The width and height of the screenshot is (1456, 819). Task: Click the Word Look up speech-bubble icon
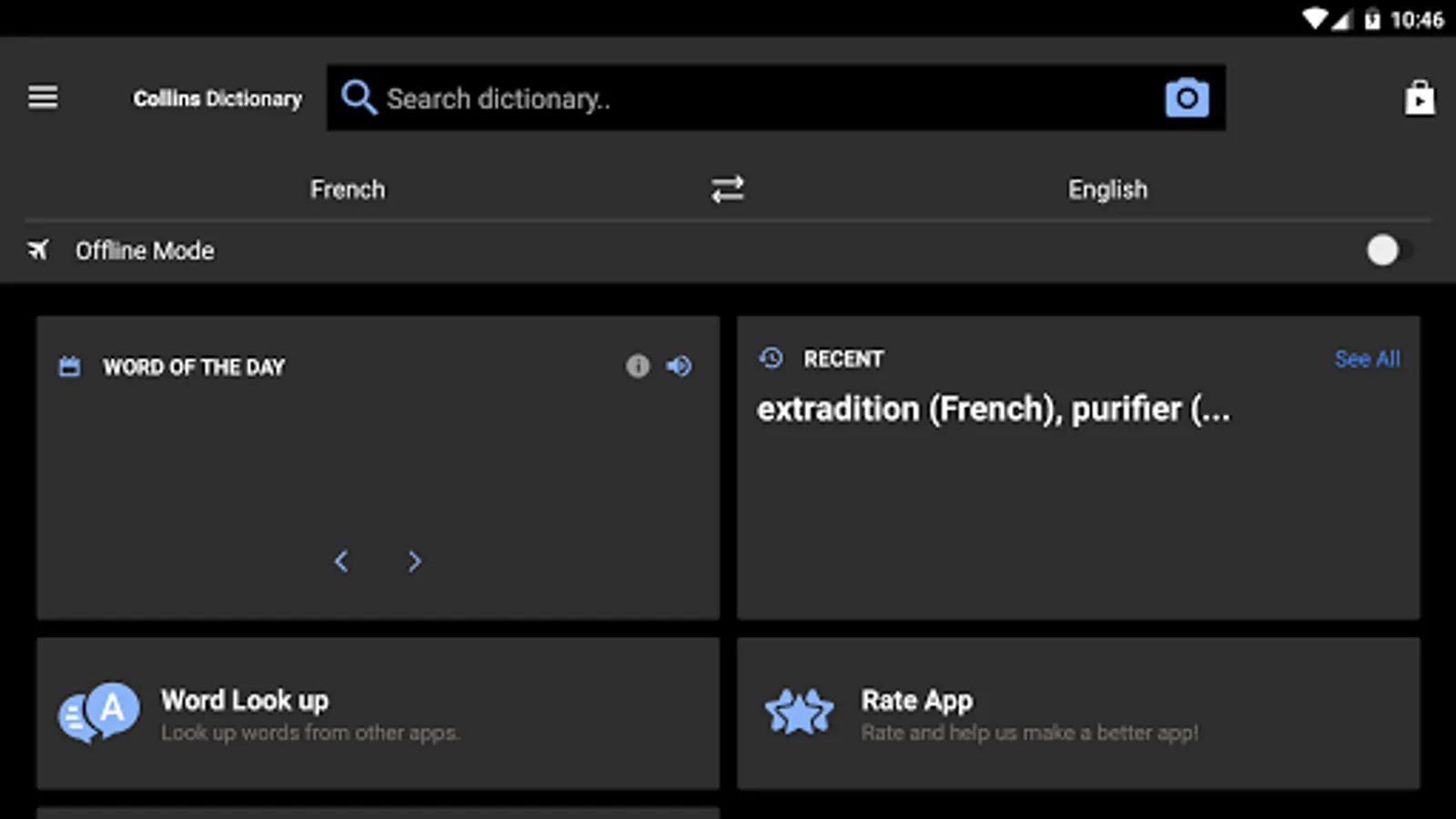pos(100,713)
